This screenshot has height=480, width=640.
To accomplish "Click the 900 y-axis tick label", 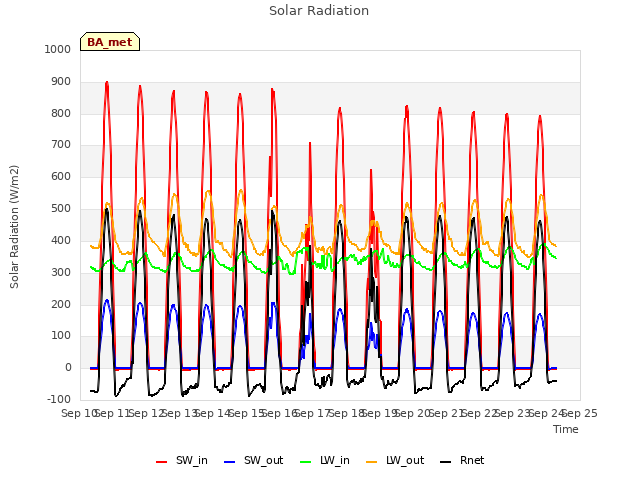I will click(x=61, y=82).
